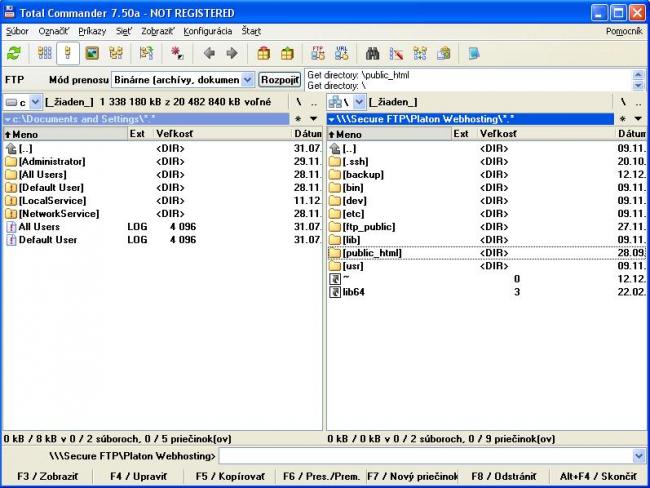The image size is (650, 488).
Task: Select the full details view icon
Action: [x=68, y=53]
